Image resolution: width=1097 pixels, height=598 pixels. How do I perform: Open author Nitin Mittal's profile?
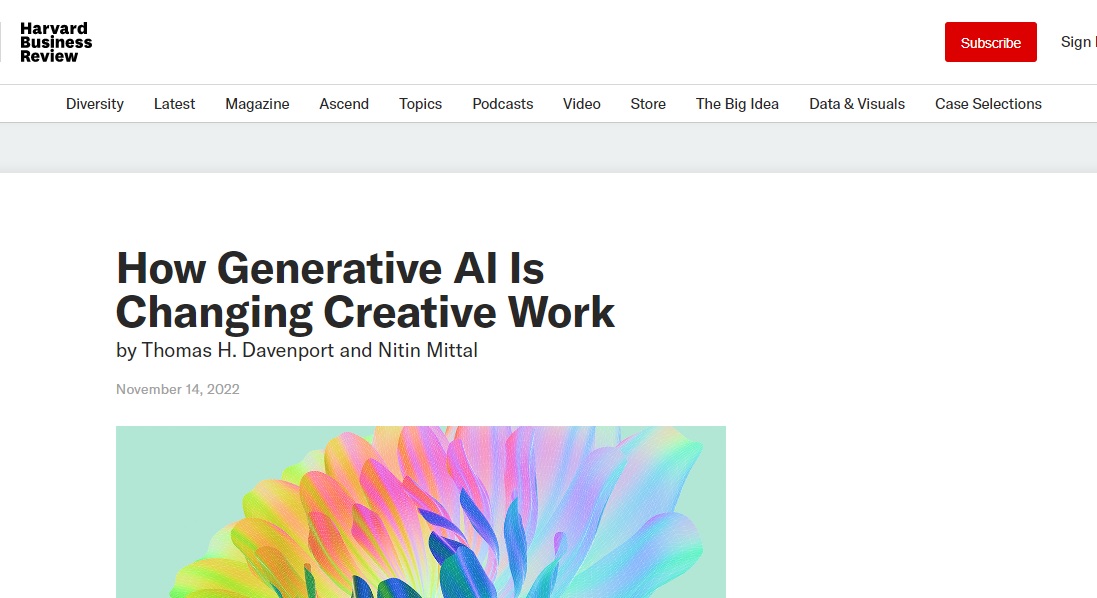(428, 351)
